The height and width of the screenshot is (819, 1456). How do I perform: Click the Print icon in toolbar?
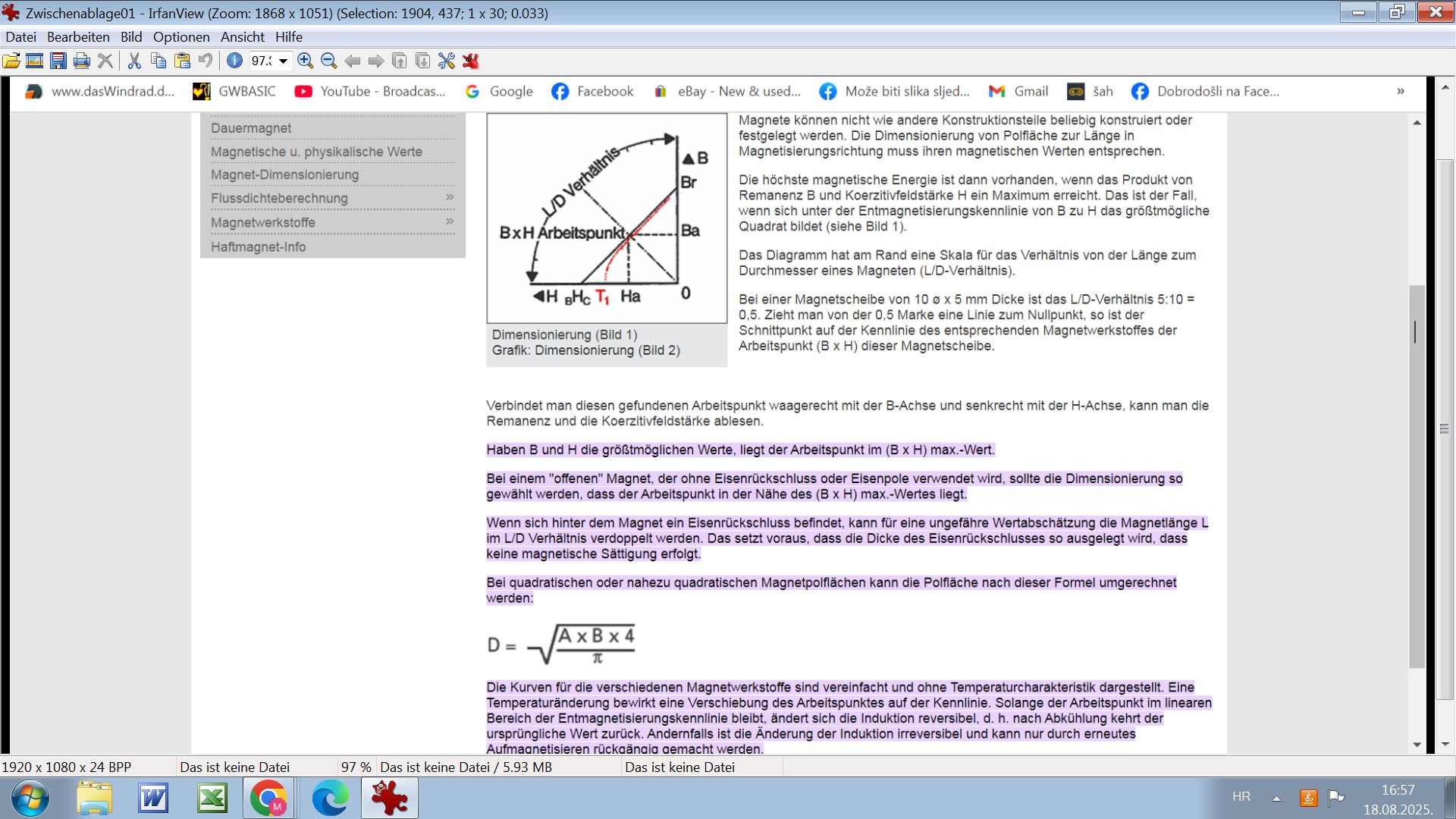pos(82,61)
